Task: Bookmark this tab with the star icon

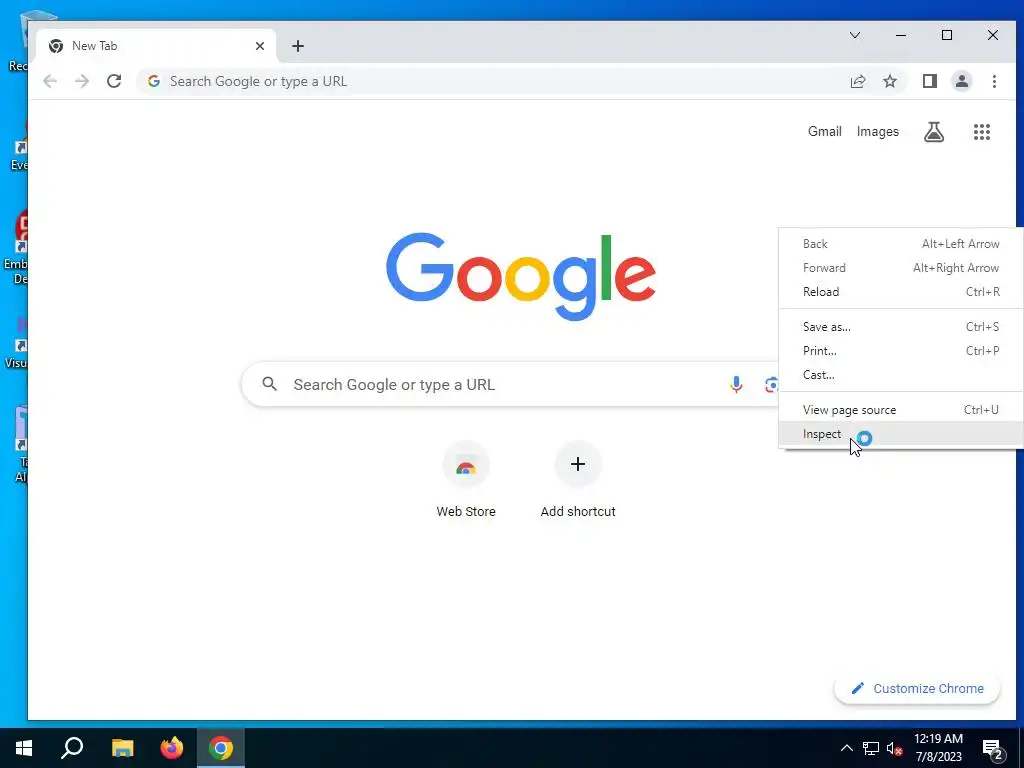Action: tap(889, 81)
